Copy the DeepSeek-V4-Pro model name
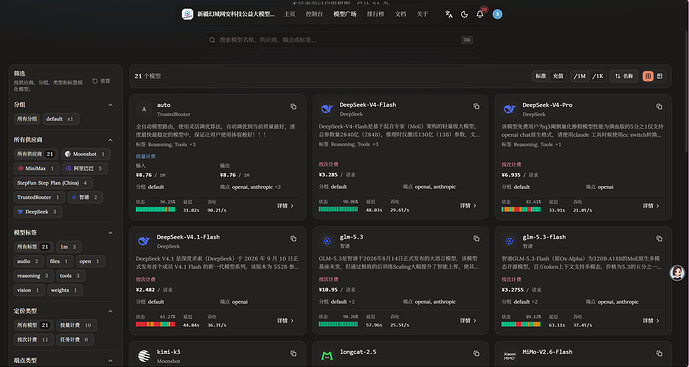Screen dimensions: 690x367 [659, 106]
